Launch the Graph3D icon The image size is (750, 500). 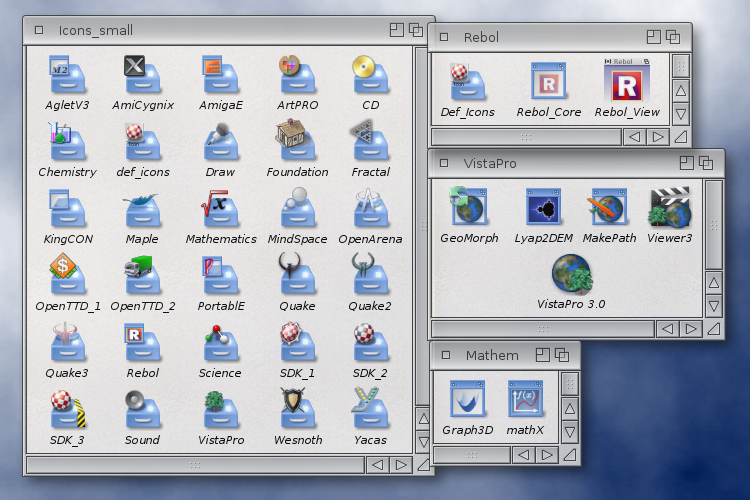pos(468,400)
